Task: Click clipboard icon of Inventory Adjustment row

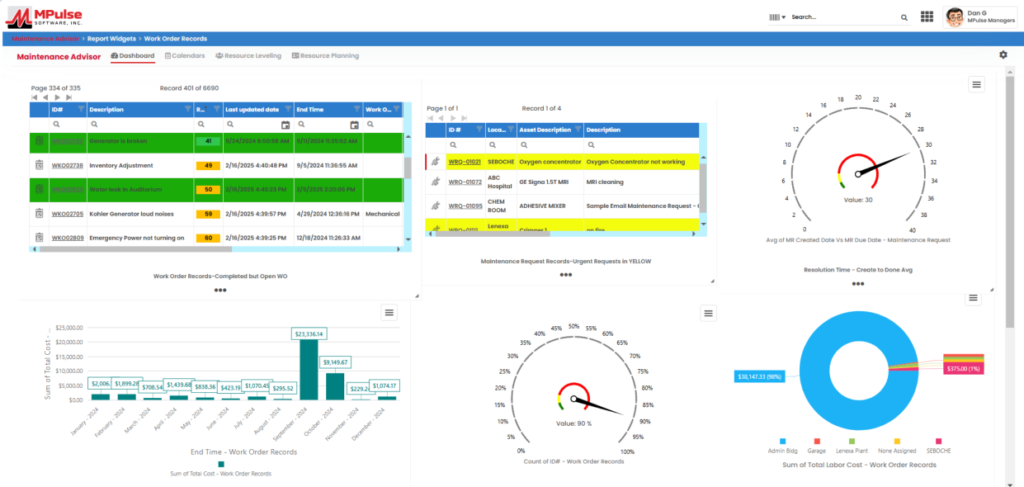Action: (x=39, y=165)
